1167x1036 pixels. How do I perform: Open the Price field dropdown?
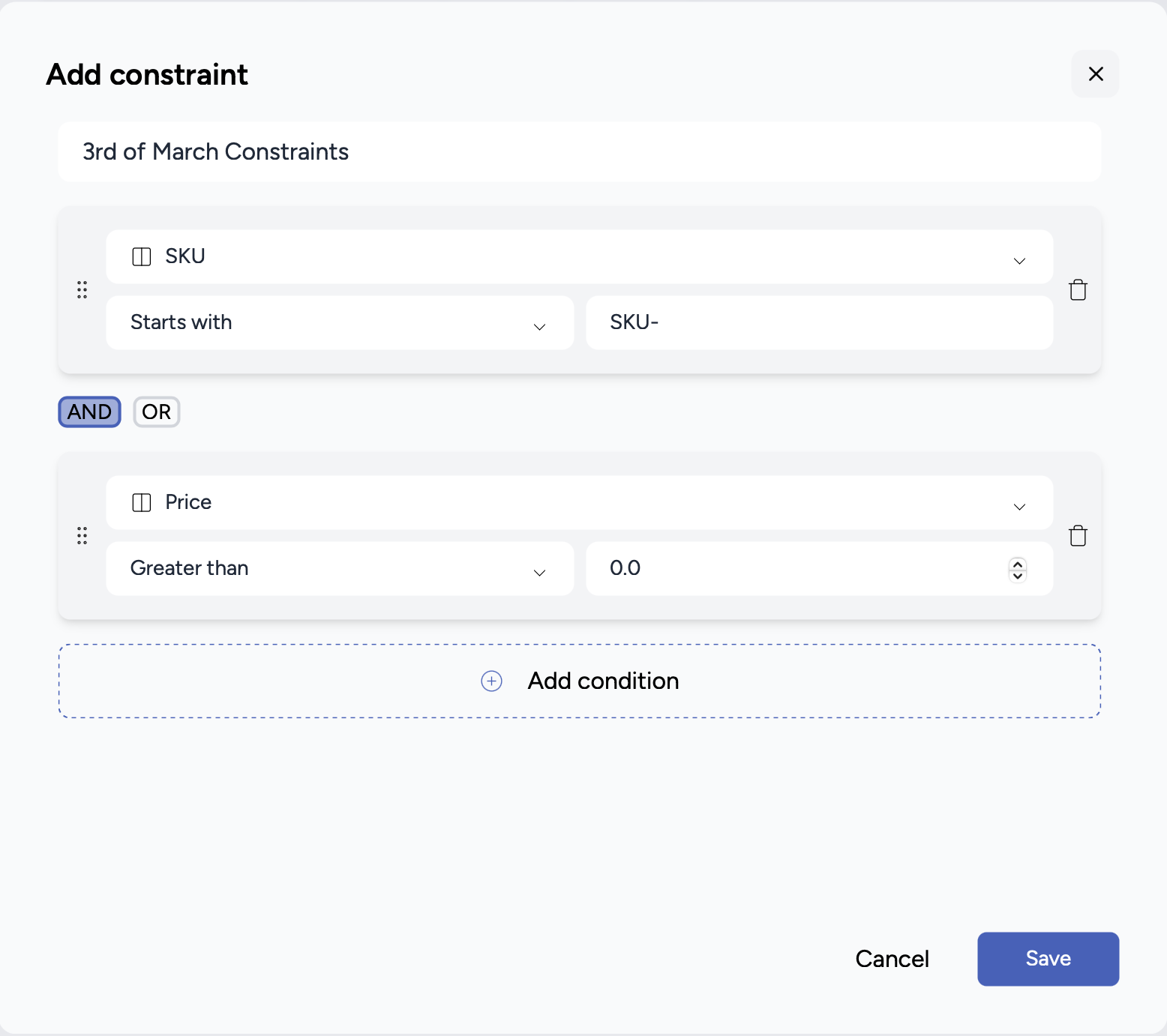click(1018, 507)
